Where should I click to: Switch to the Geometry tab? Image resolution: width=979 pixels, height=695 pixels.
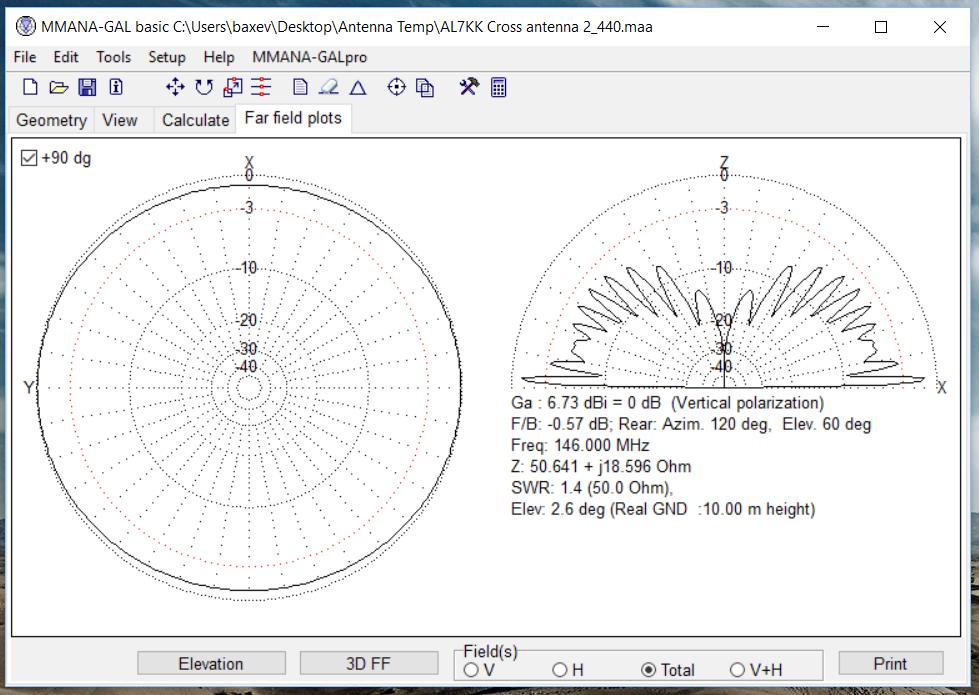[51, 120]
